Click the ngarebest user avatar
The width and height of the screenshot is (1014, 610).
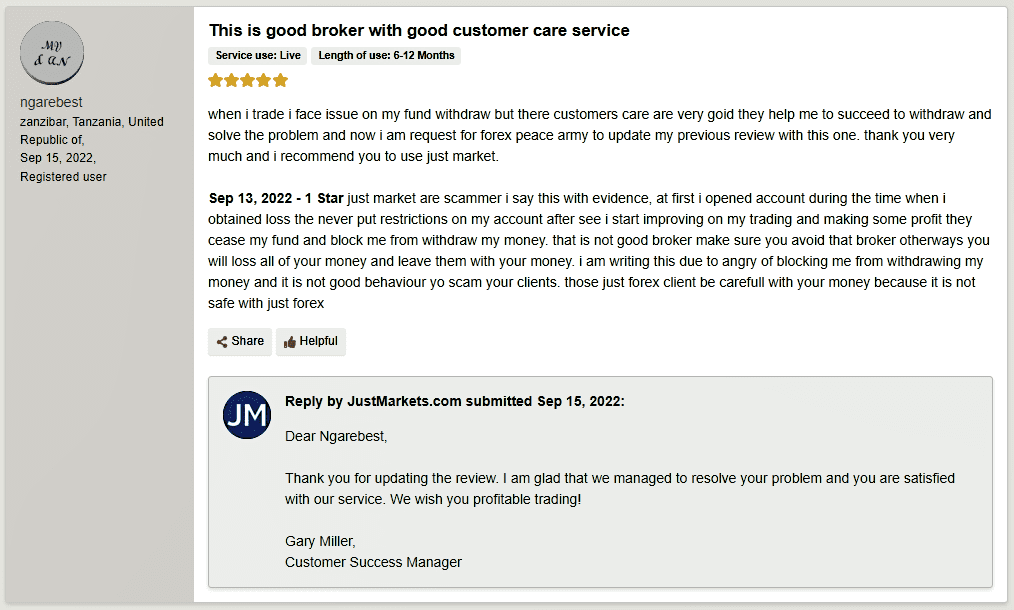52,53
